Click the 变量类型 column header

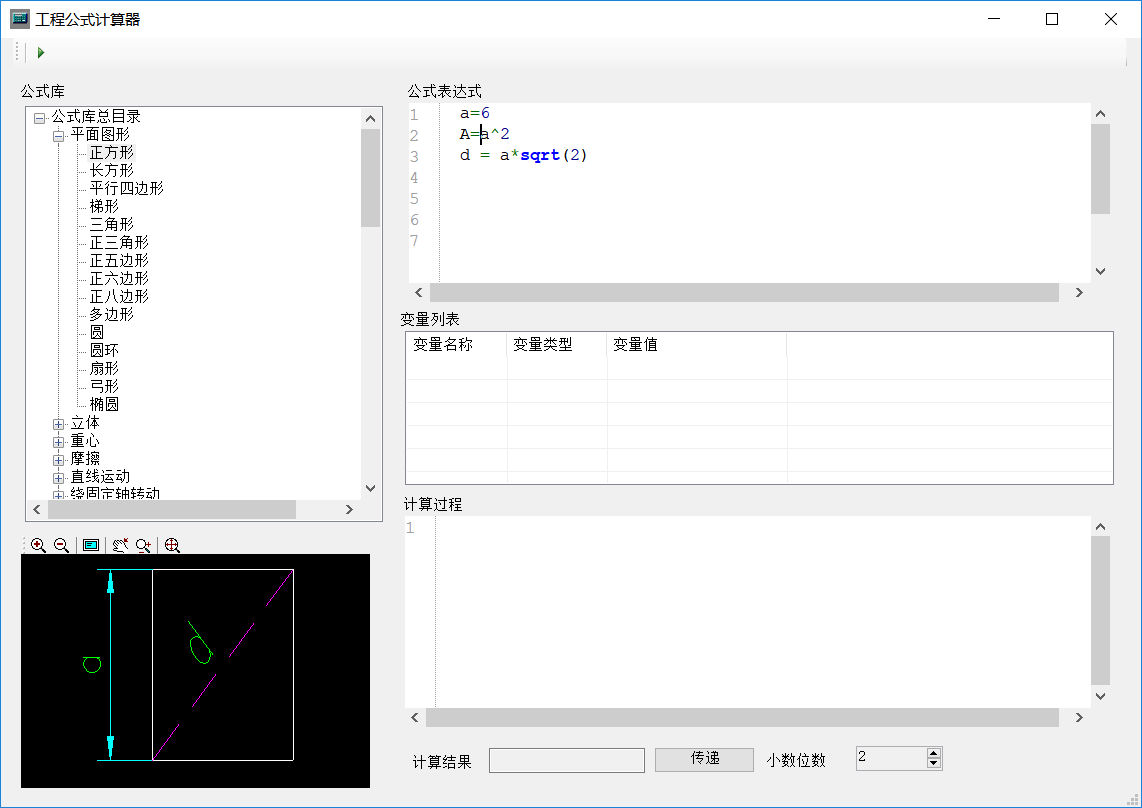556,345
